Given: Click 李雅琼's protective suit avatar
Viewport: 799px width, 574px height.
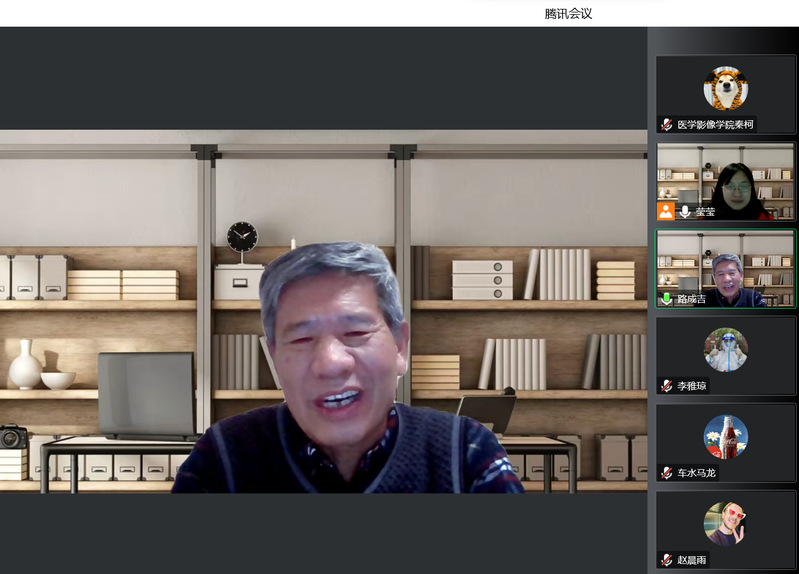Looking at the screenshot, I should [x=725, y=350].
